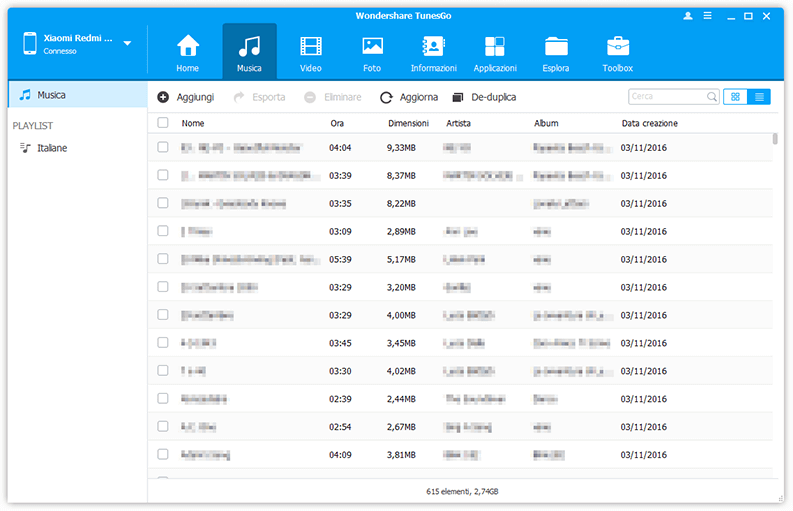This screenshot has width=793, height=511.
Task: Select Musica in the left sidebar
Action: click(x=78, y=95)
